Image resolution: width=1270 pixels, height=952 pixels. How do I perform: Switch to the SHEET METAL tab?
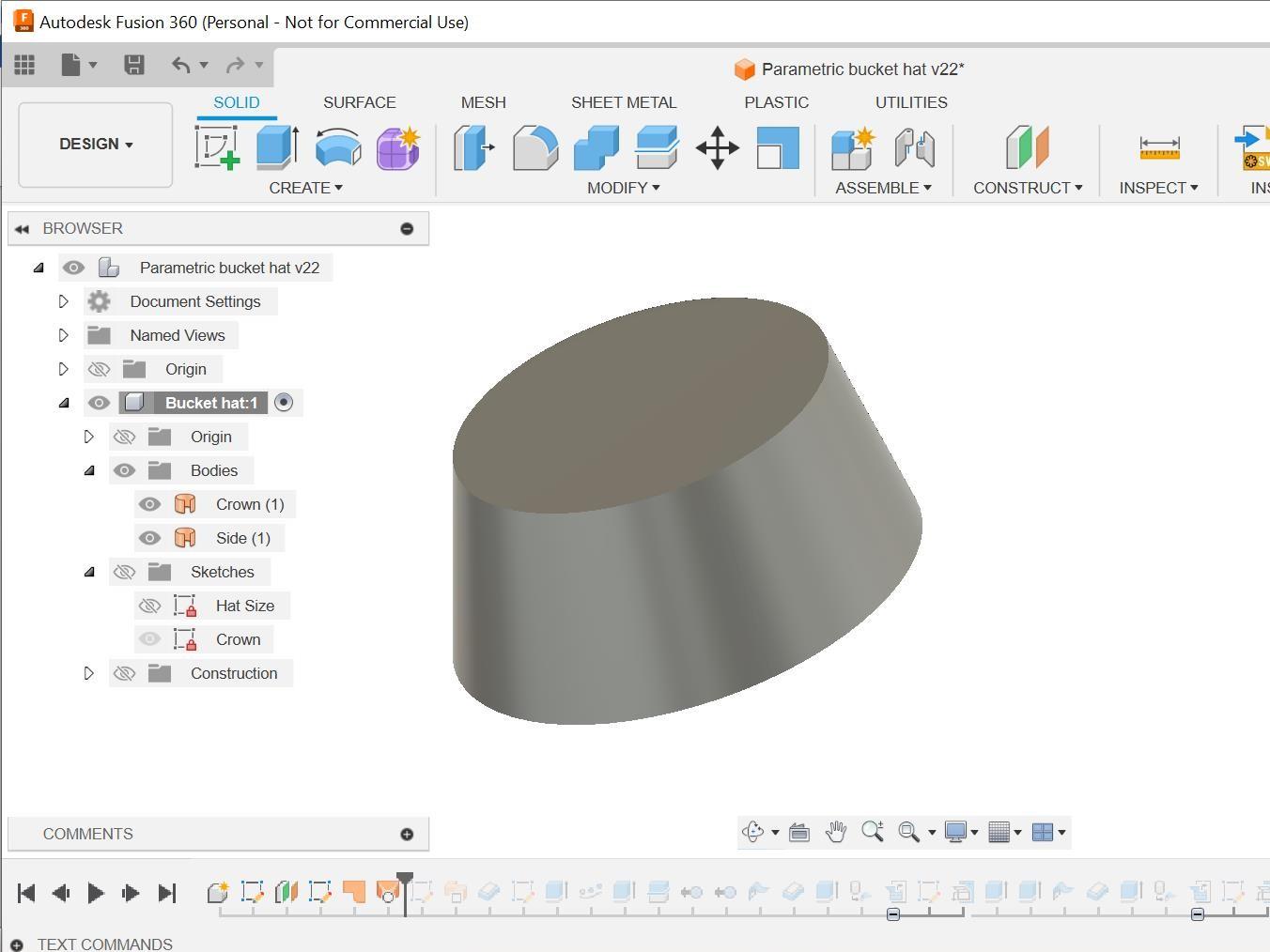[624, 102]
